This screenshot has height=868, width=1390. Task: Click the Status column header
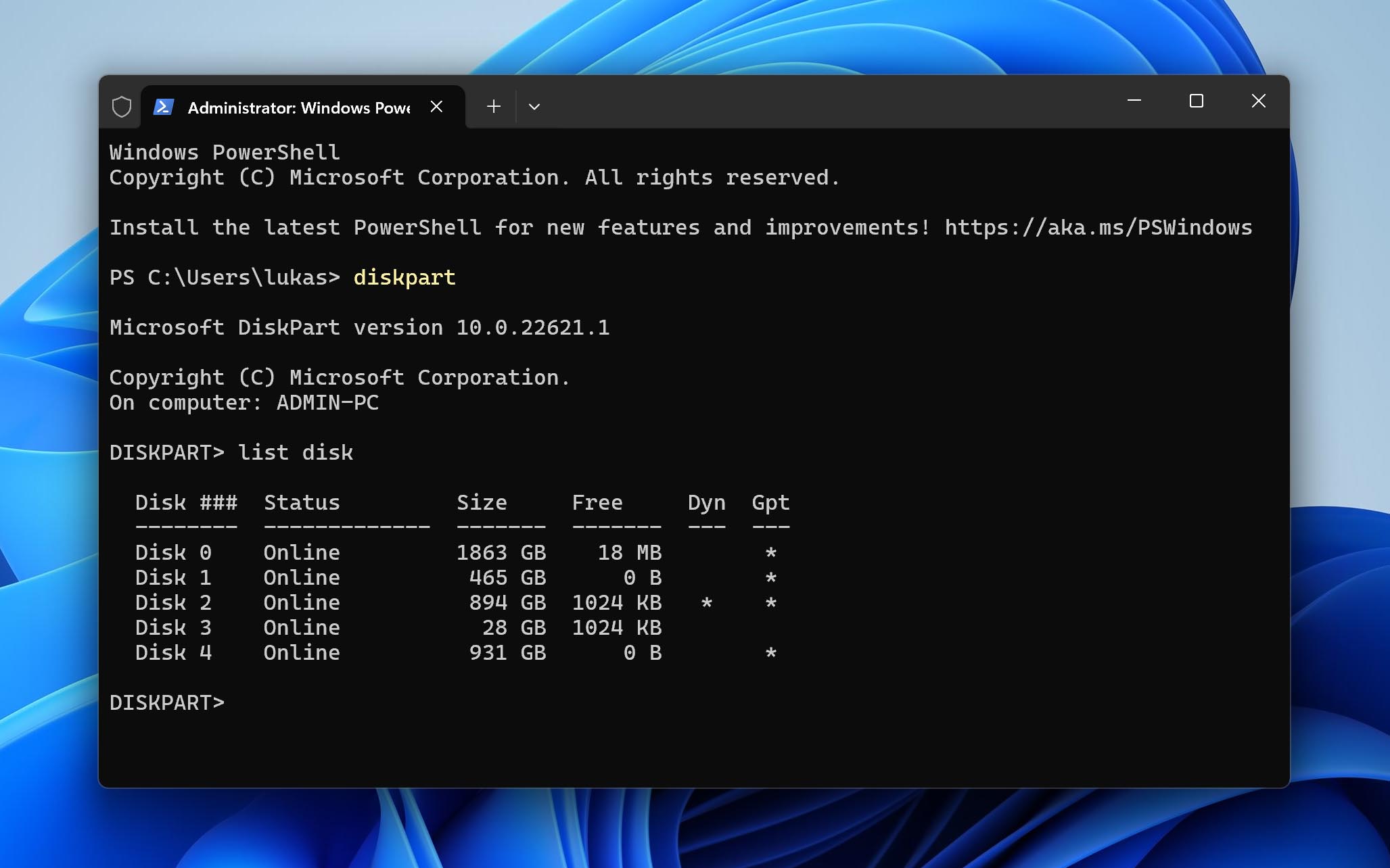302,502
